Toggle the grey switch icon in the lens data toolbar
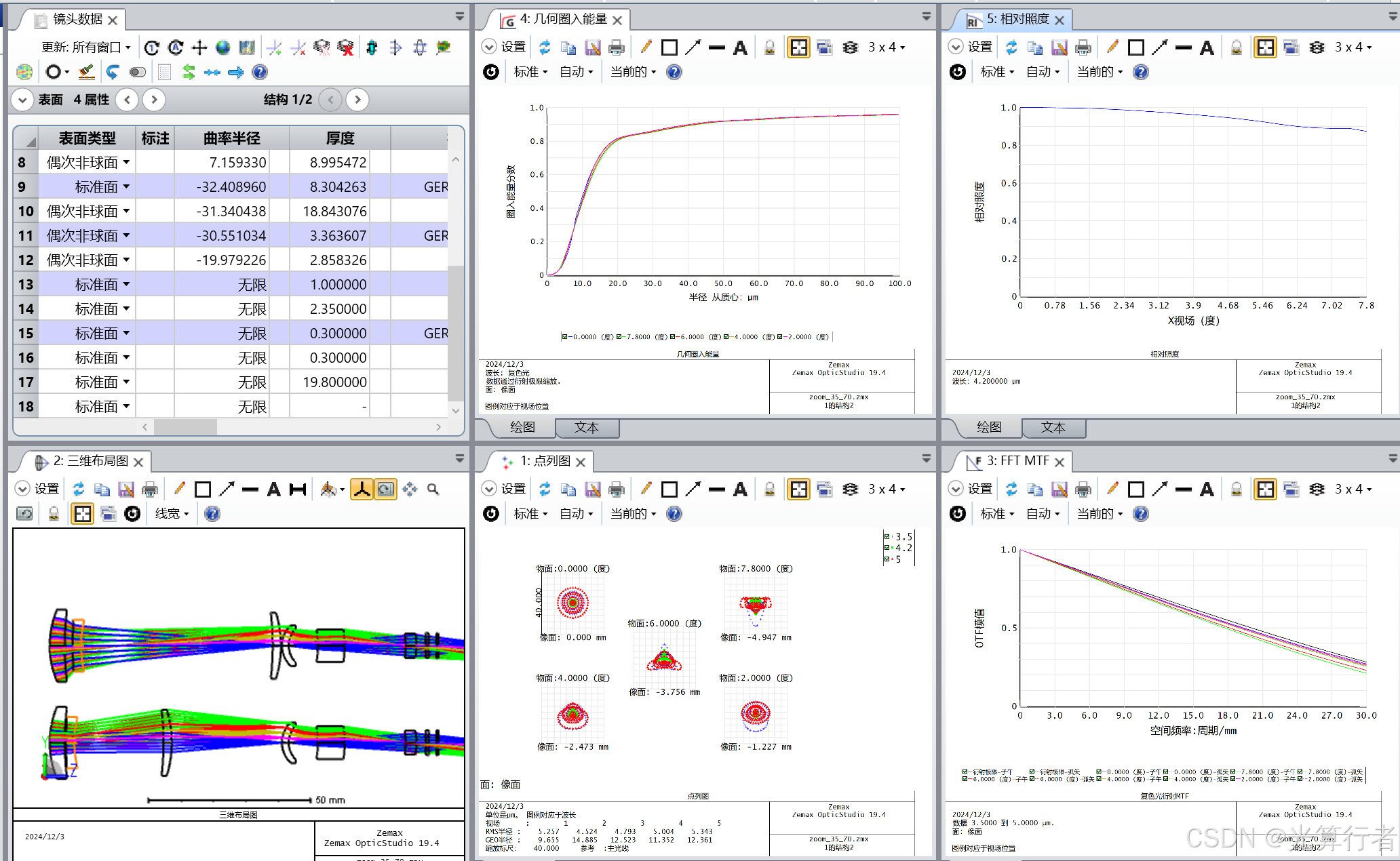 [138, 73]
